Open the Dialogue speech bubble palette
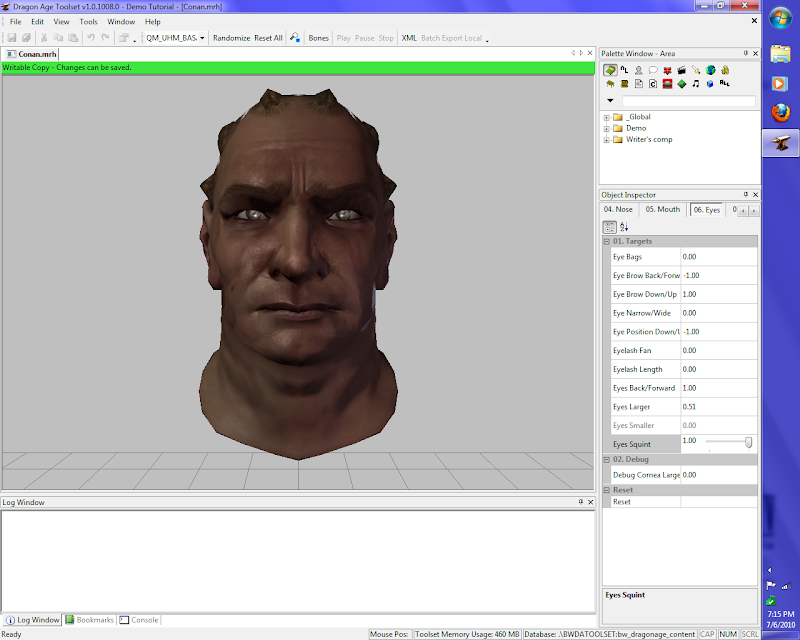This screenshot has width=800, height=640. pos(652,70)
